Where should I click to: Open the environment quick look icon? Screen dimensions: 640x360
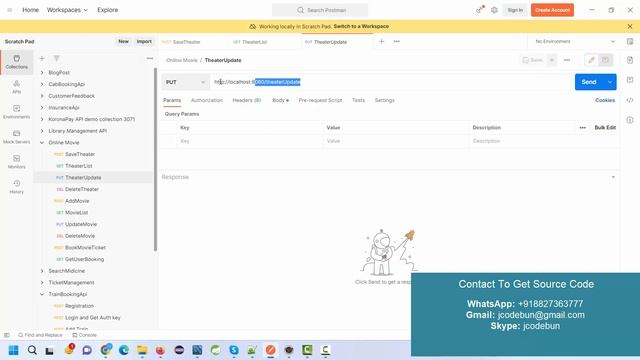(x=630, y=41)
